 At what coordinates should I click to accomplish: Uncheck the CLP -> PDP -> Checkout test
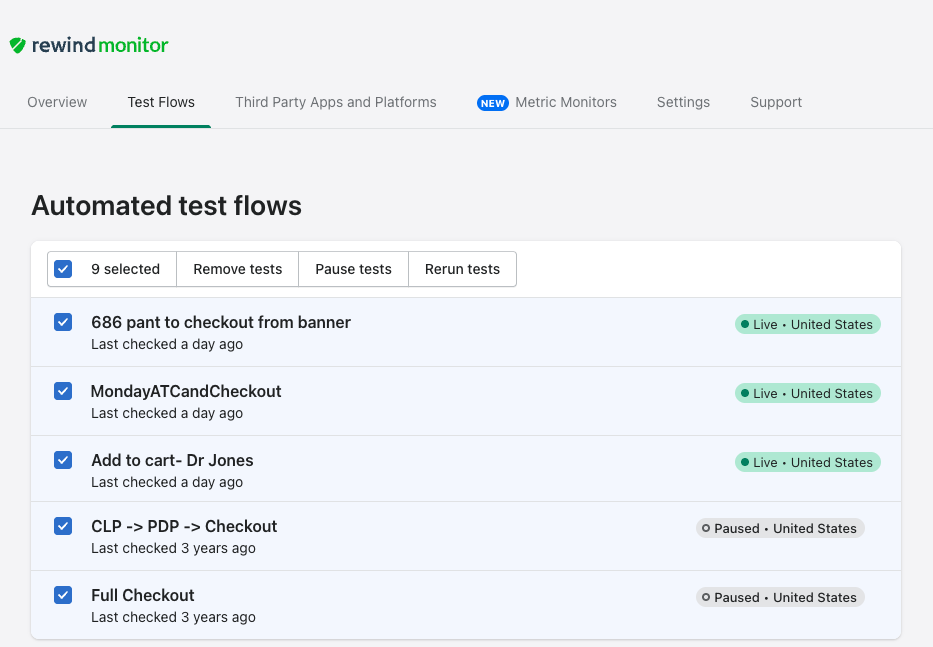[63, 526]
